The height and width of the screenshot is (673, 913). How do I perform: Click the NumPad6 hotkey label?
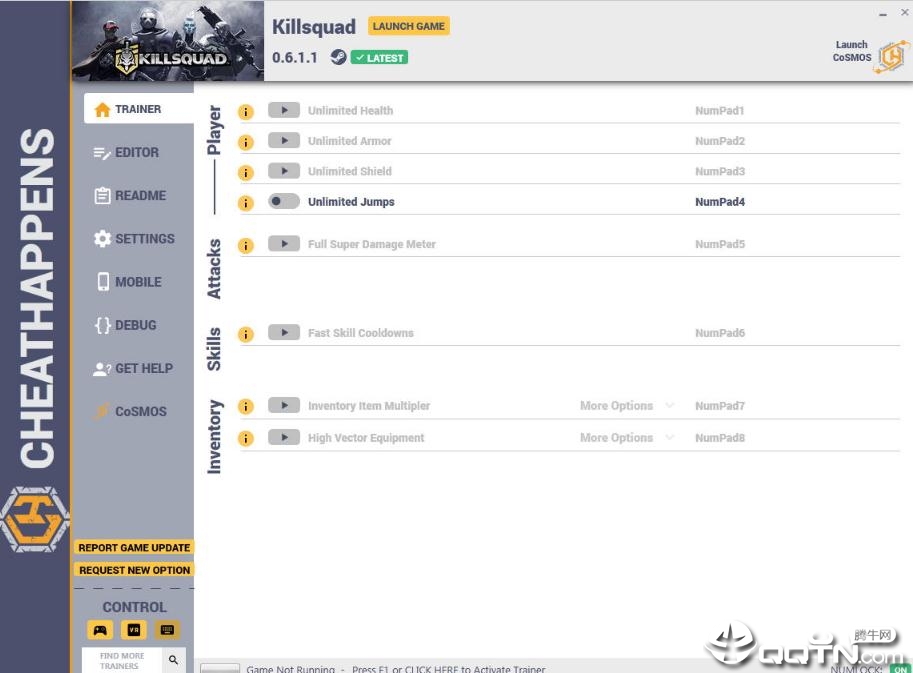point(720,333)
